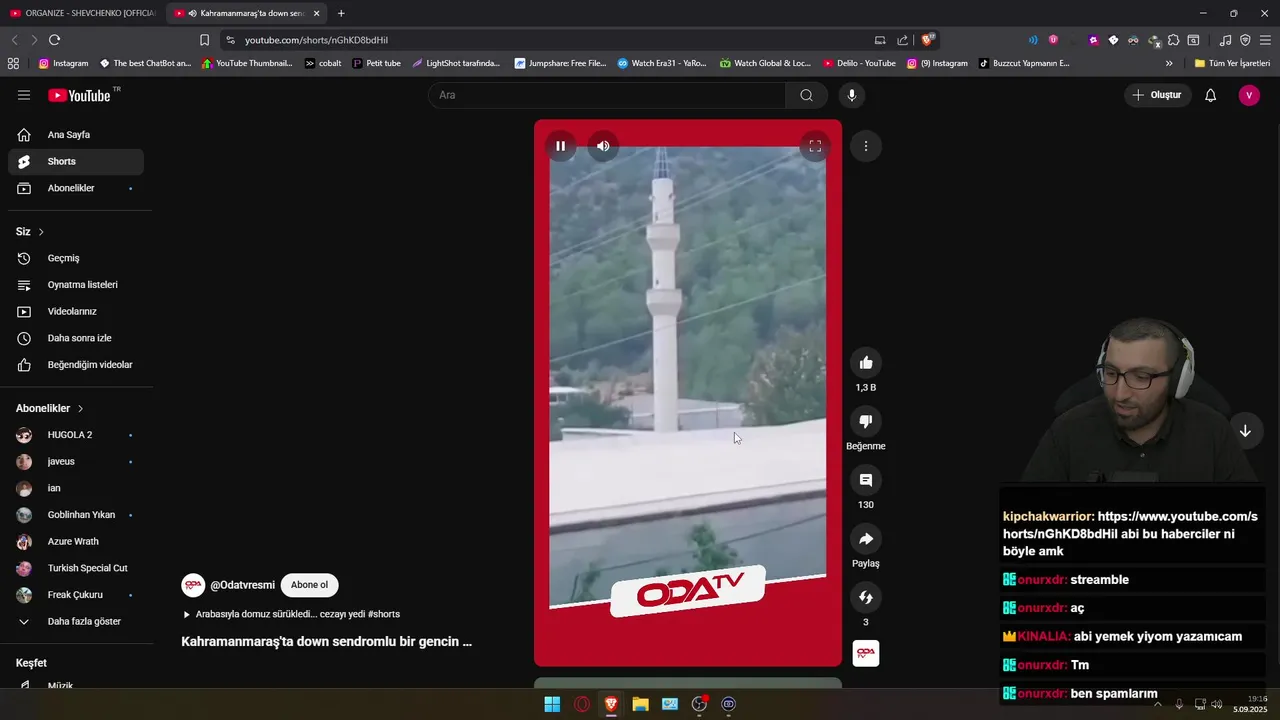Open the Petit tube bookmark
Screen dimensions: 1280x720
(376, 63)
